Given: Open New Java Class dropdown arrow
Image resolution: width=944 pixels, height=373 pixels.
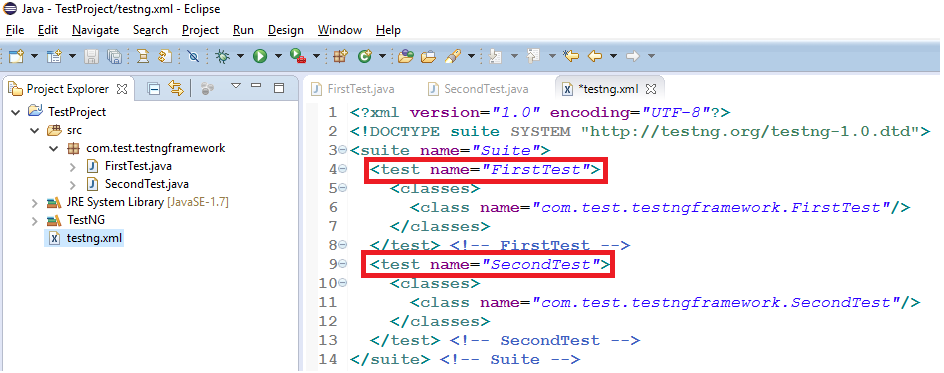Looking at the screenshot, I should [382, 57].
